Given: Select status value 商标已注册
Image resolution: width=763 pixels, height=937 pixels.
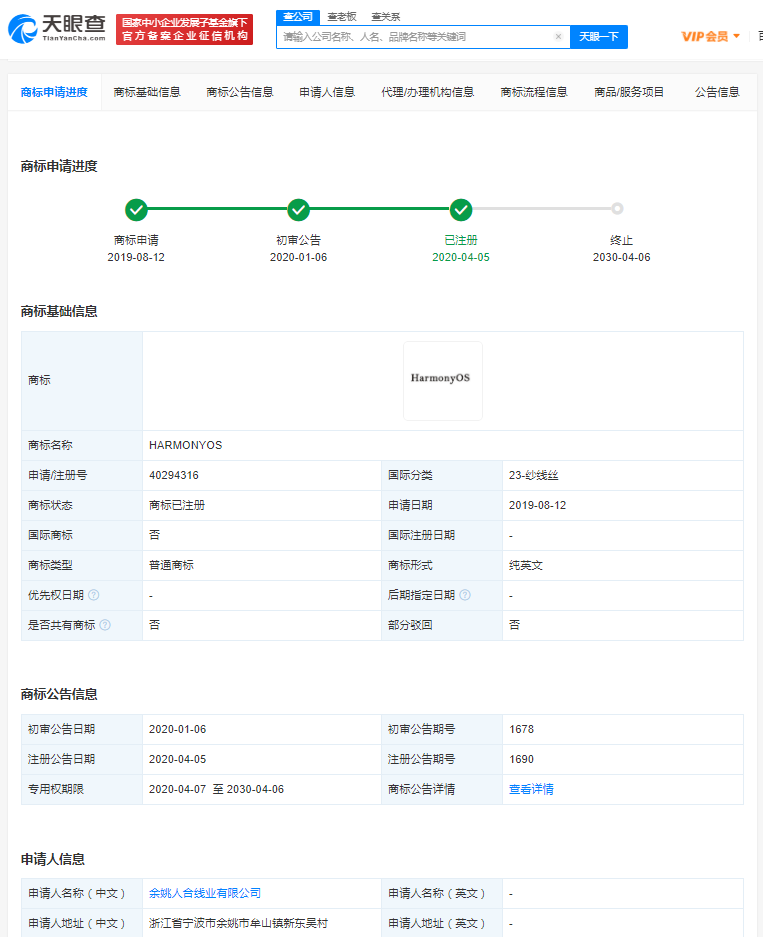Looking at the screenshot, I should point(177,505).
